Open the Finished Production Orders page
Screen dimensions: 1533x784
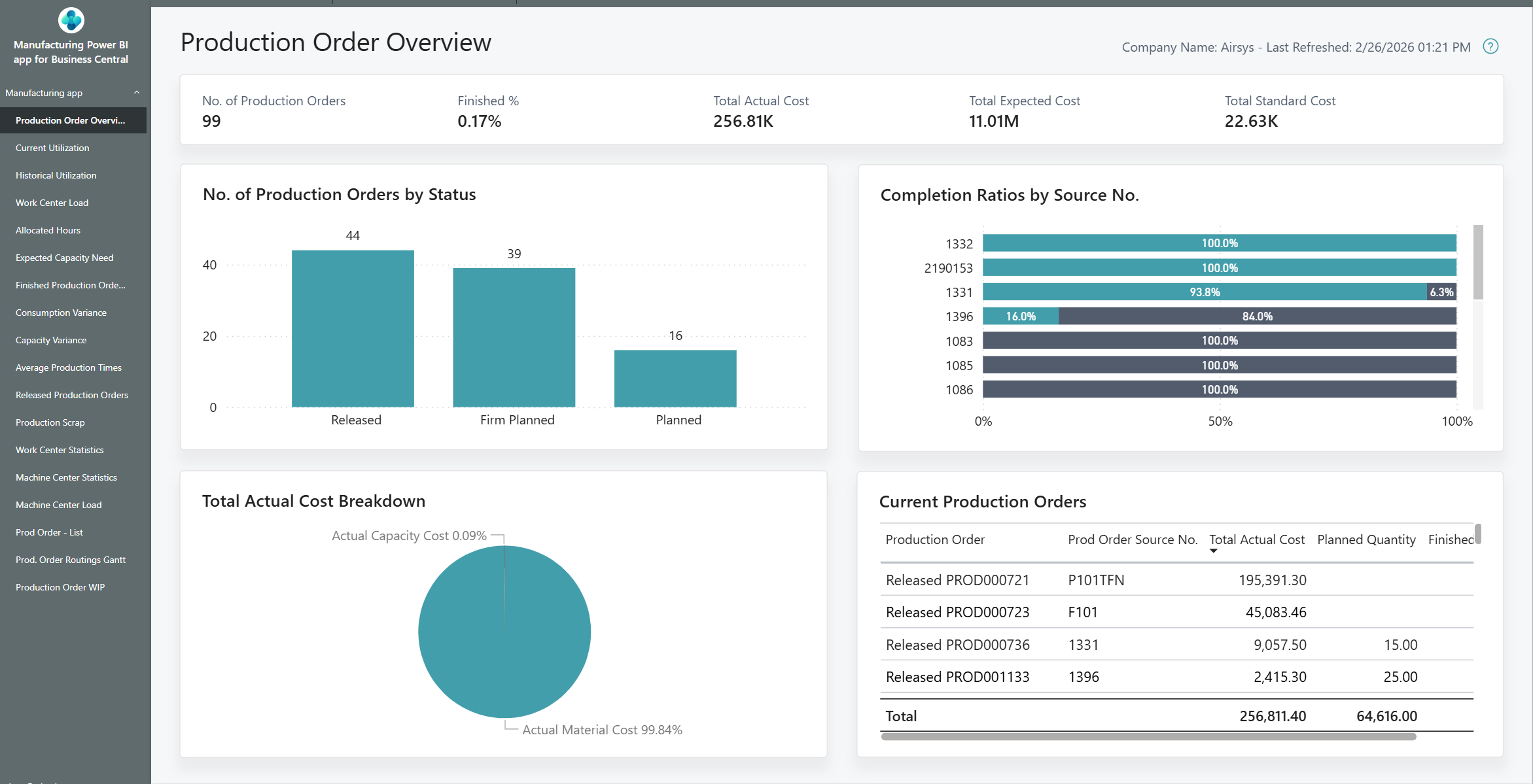(69, 285)
